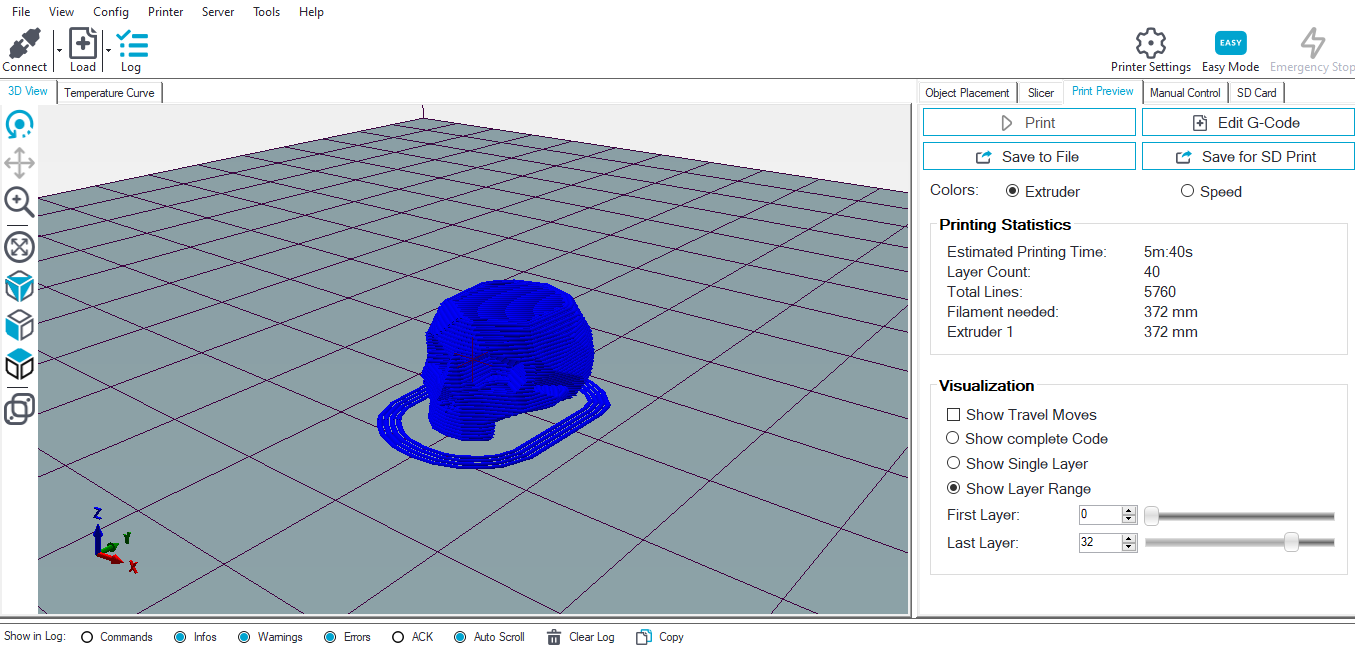The width and height of the screenshot is (1355, 649).
Task: Increase Last Layer with up spinner
Action: point(1129,539)
